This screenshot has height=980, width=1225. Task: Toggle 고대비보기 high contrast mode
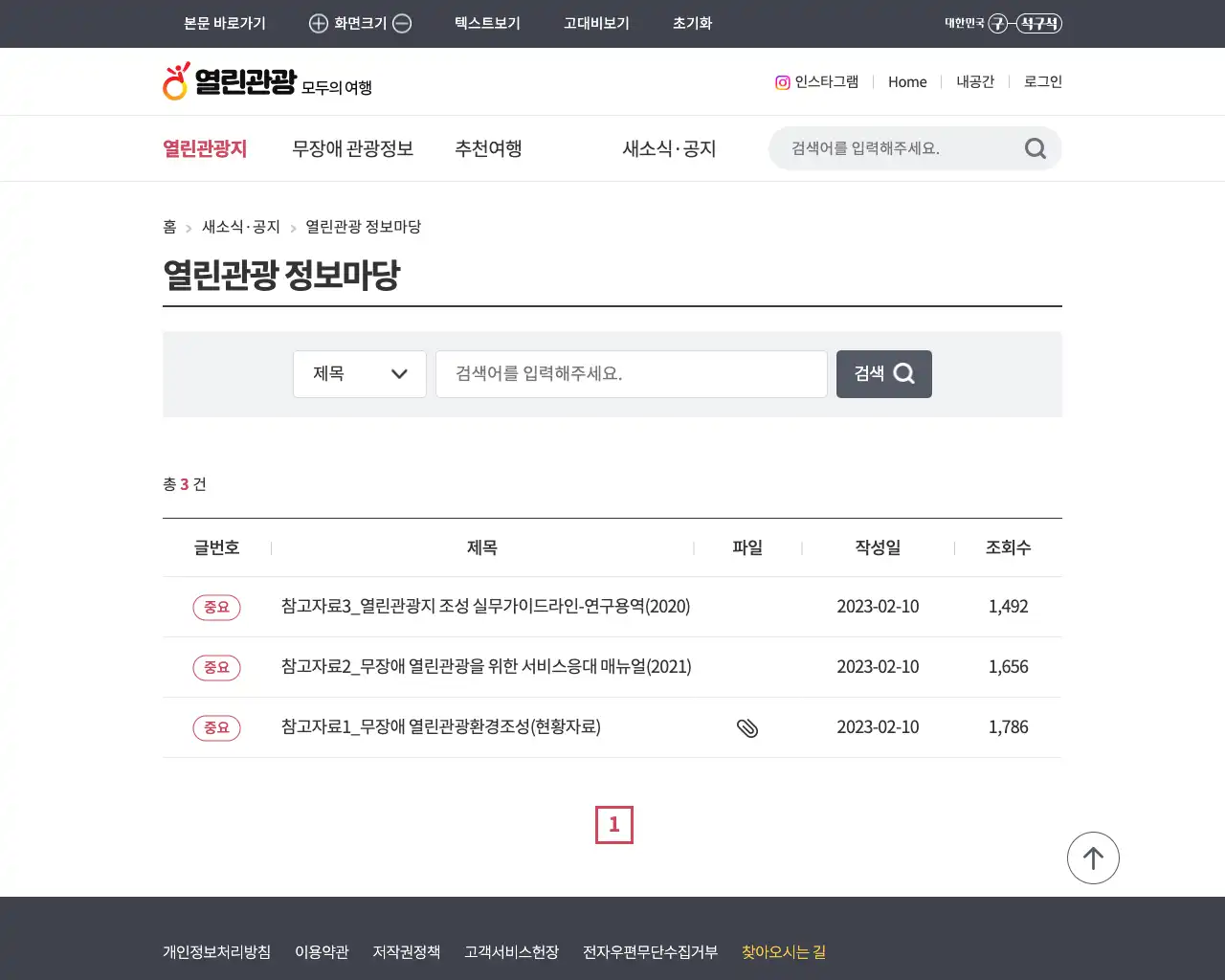click(x=596, y=23)
